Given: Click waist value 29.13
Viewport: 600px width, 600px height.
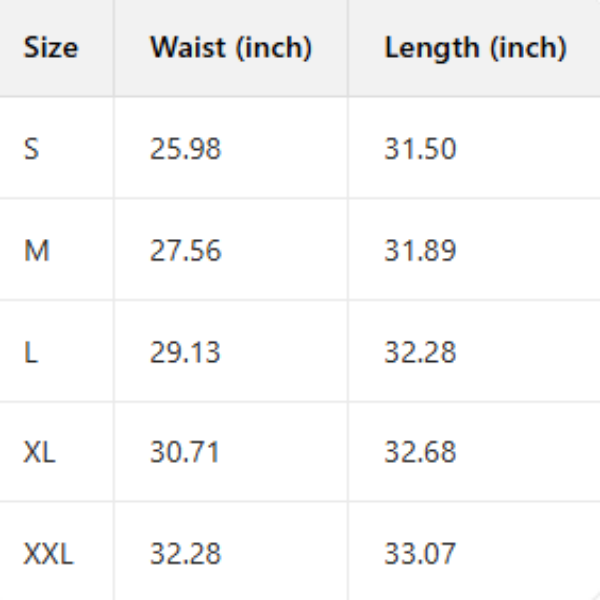Looking at the screenshot, I should click(186, 352).
